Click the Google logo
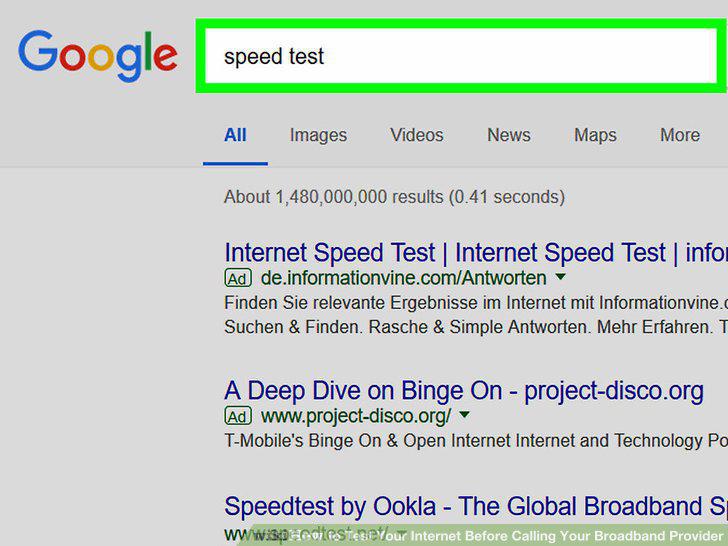The image size is (728, 546). click(x=98, y=55)
